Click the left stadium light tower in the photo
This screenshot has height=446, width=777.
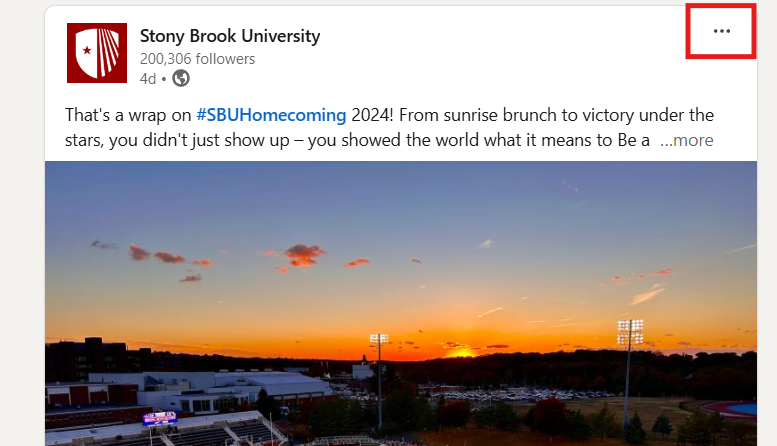(379, 345)
